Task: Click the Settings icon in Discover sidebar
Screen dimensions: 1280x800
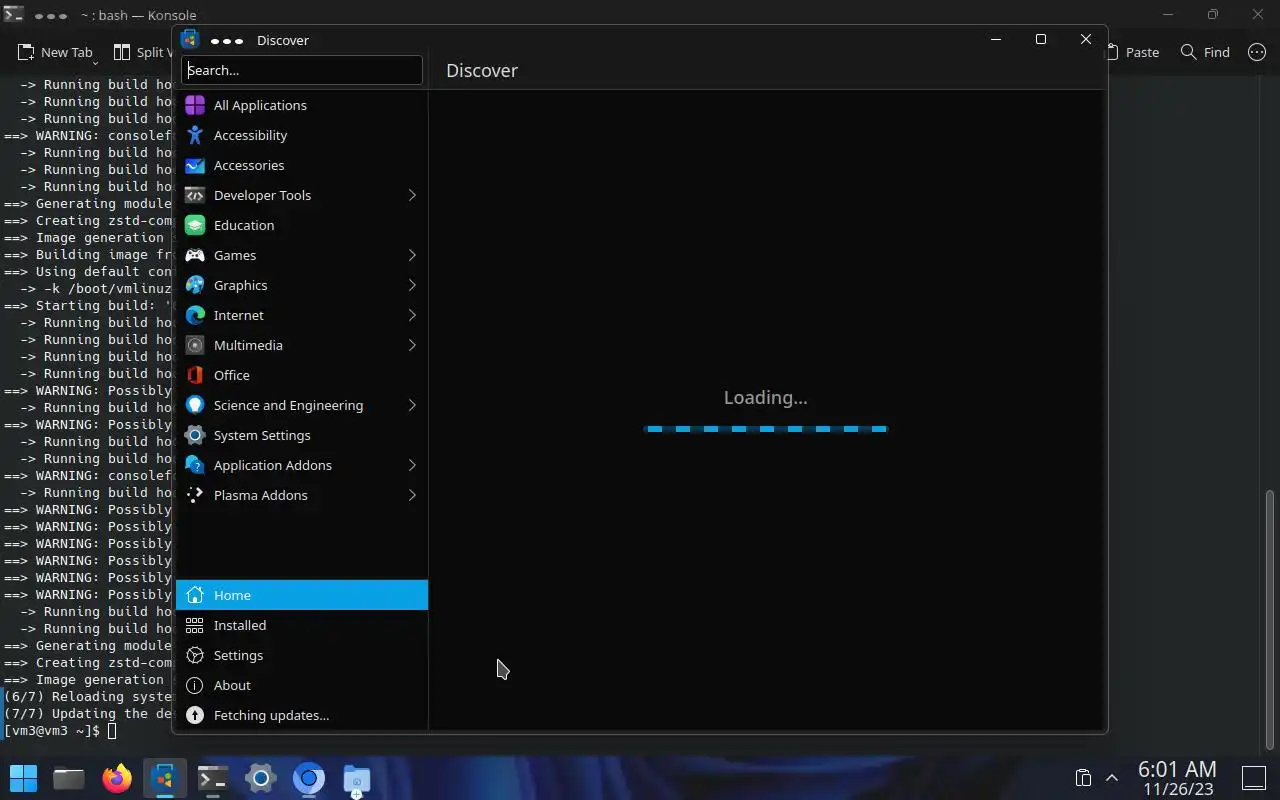Action: (195, 655)
